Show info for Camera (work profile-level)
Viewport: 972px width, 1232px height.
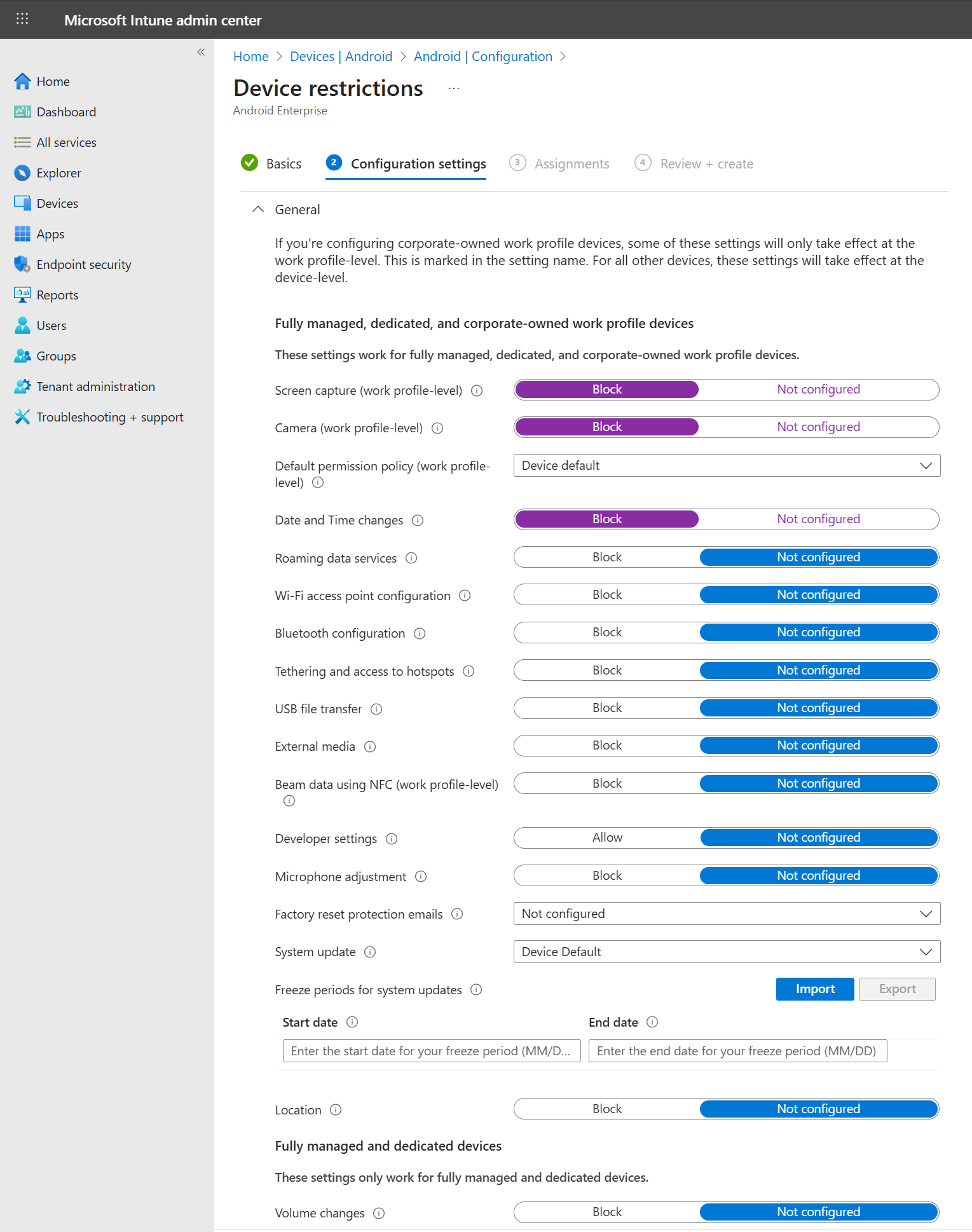[x=437, y=428]
